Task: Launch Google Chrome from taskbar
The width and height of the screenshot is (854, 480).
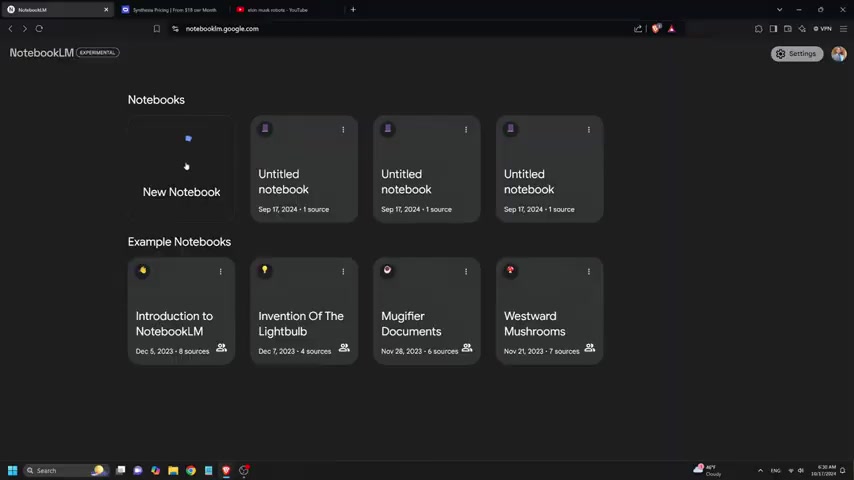Action: point(191,470)
